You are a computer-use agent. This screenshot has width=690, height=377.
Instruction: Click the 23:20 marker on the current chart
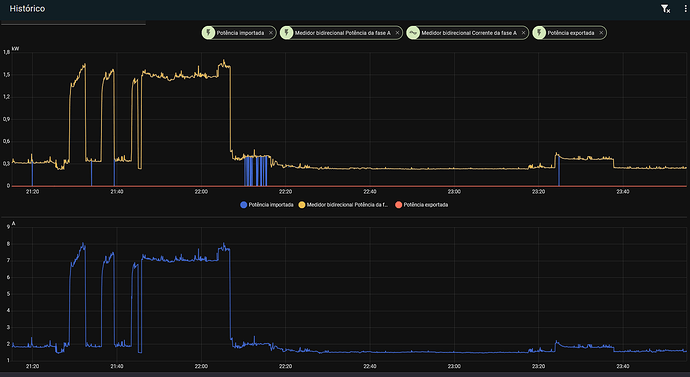[538, 366]
